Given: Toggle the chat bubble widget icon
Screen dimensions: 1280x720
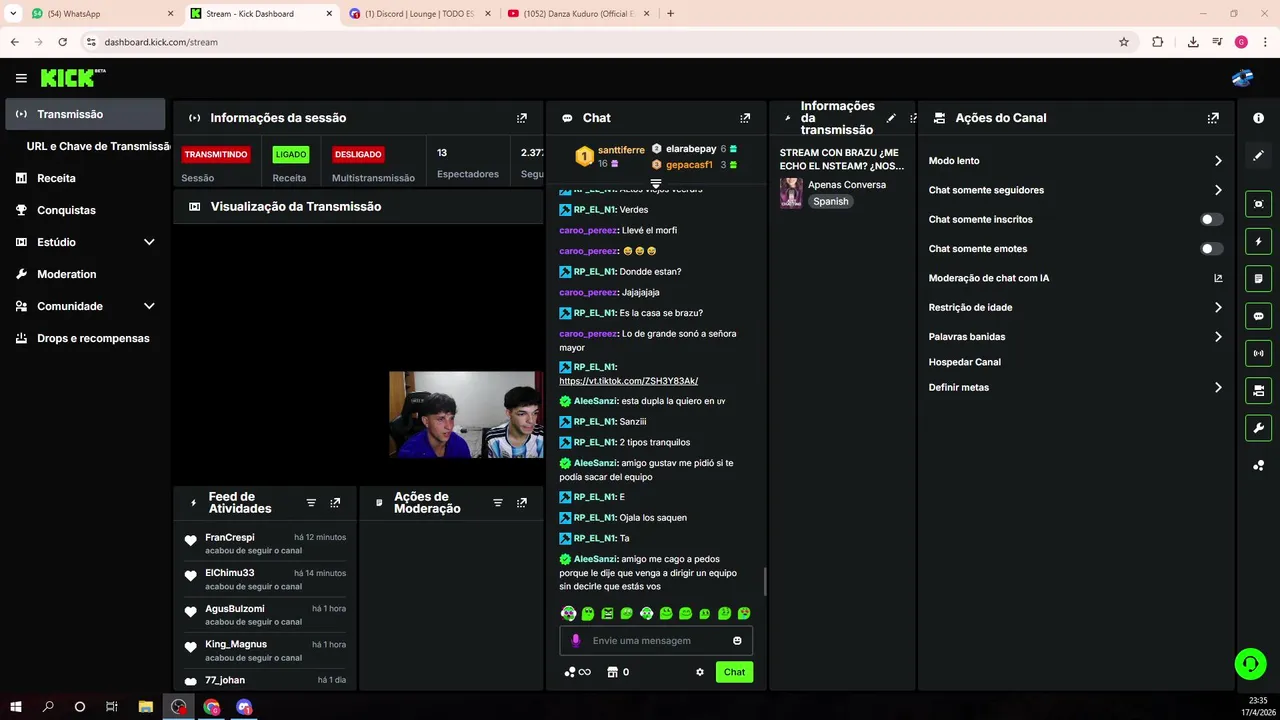Looking at the screenshot, I should [x=1258, y=316].
